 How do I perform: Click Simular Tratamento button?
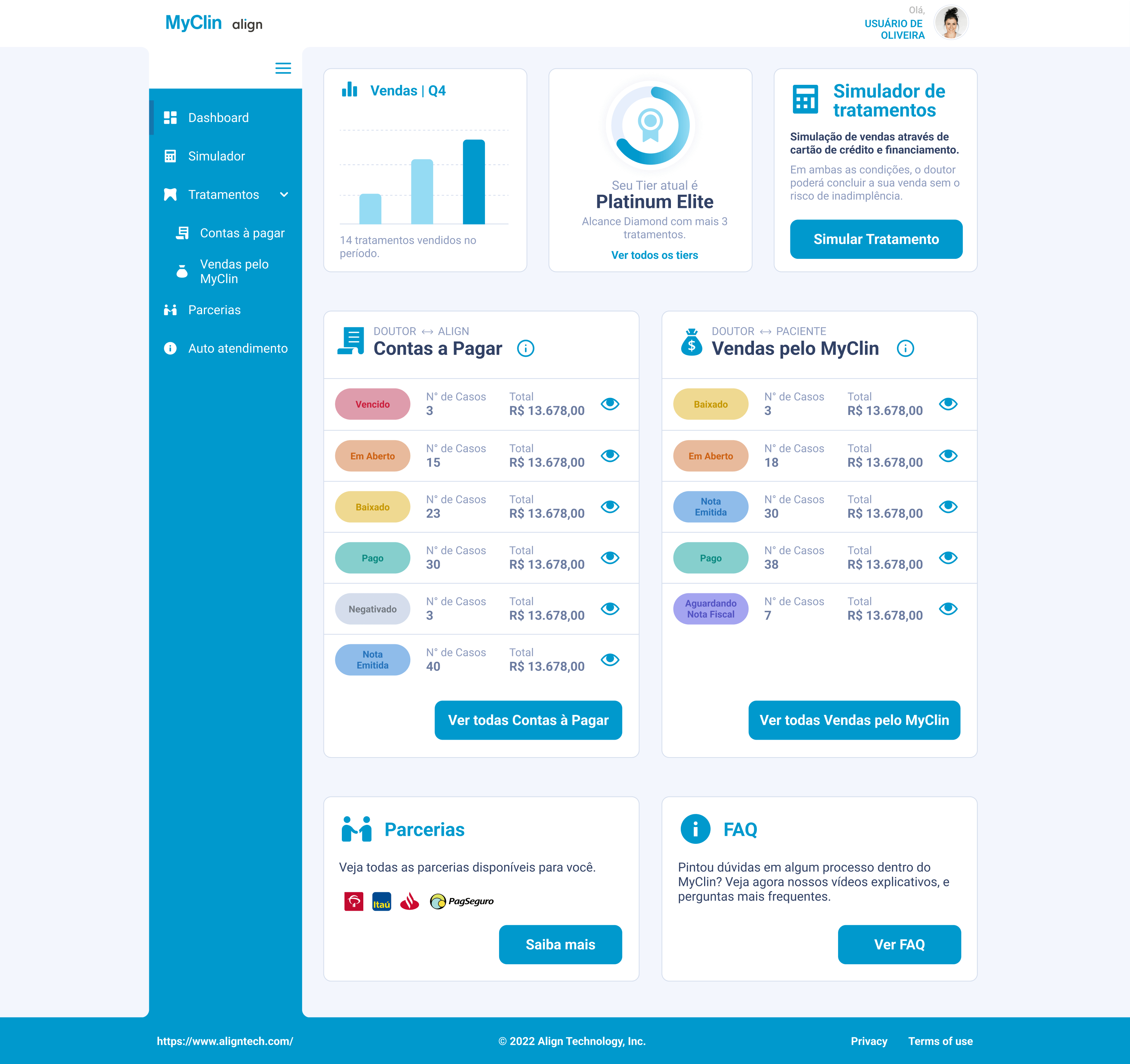[876, 239]
